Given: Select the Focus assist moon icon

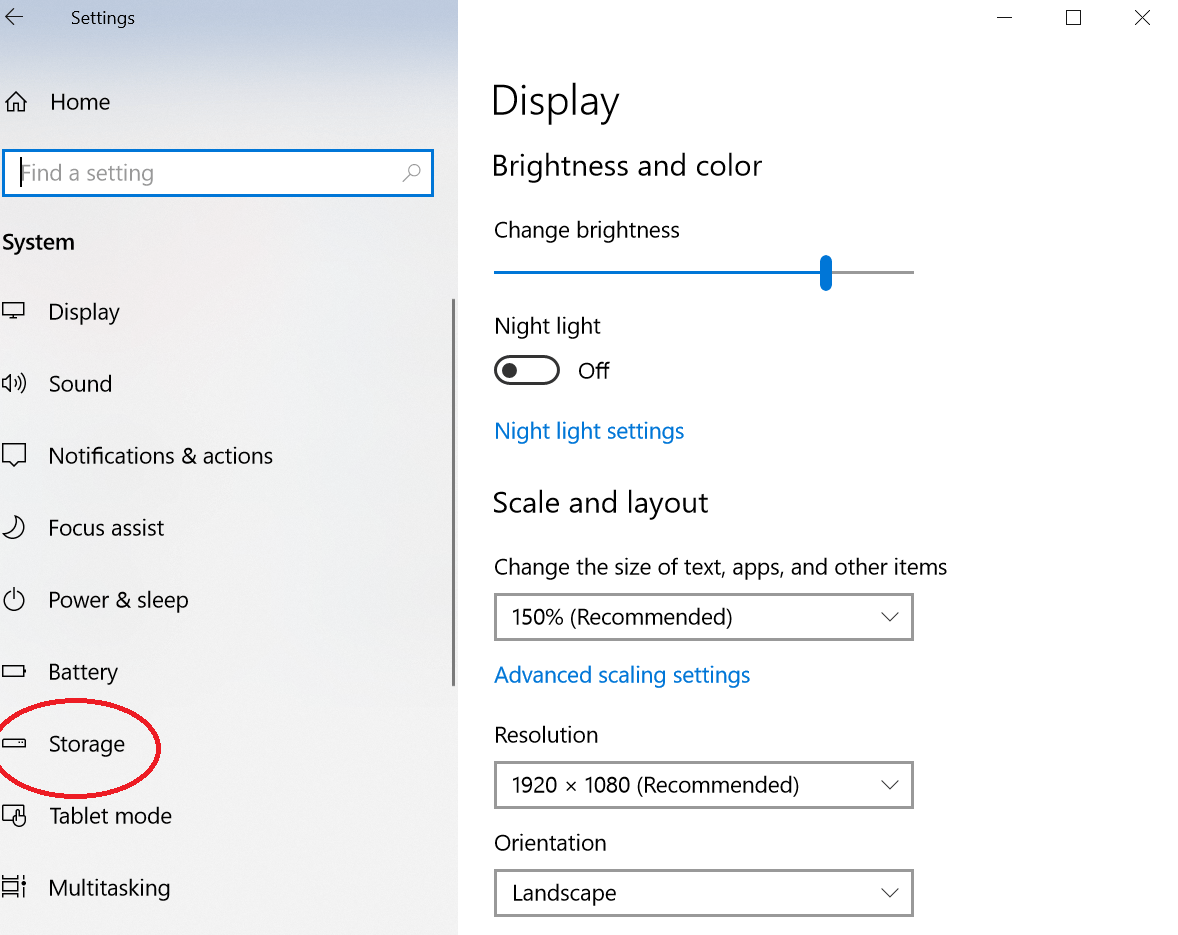Looking at the screenshot, I should (15, 527).
